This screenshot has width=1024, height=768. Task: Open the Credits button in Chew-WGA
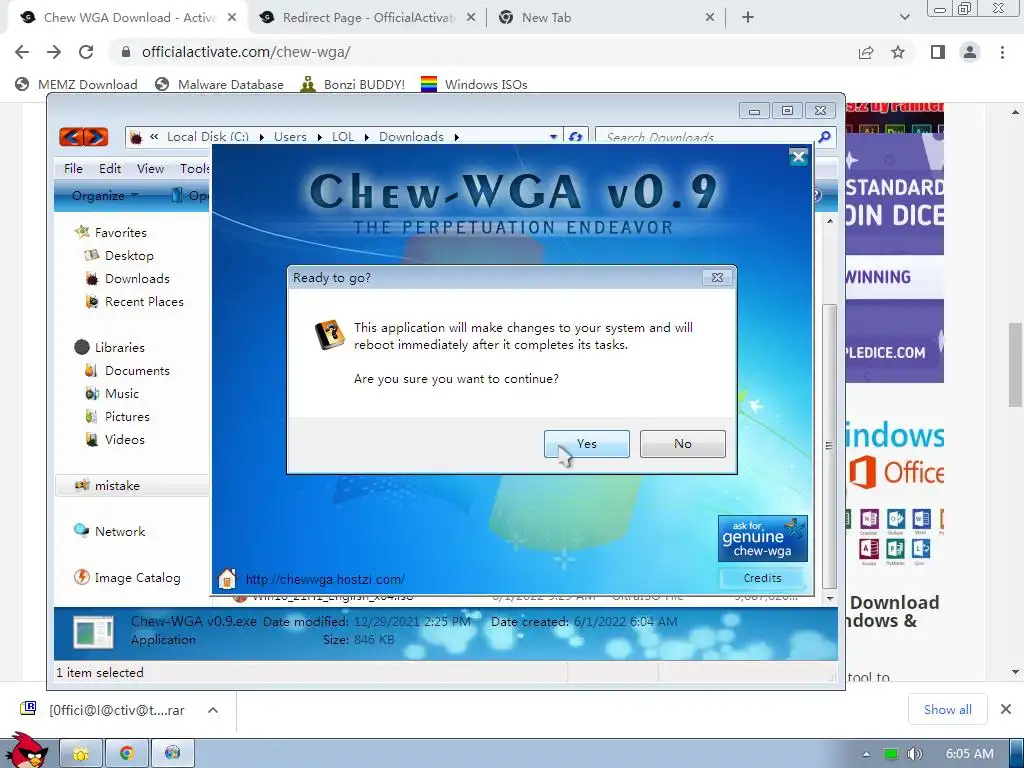click(762, 578)
